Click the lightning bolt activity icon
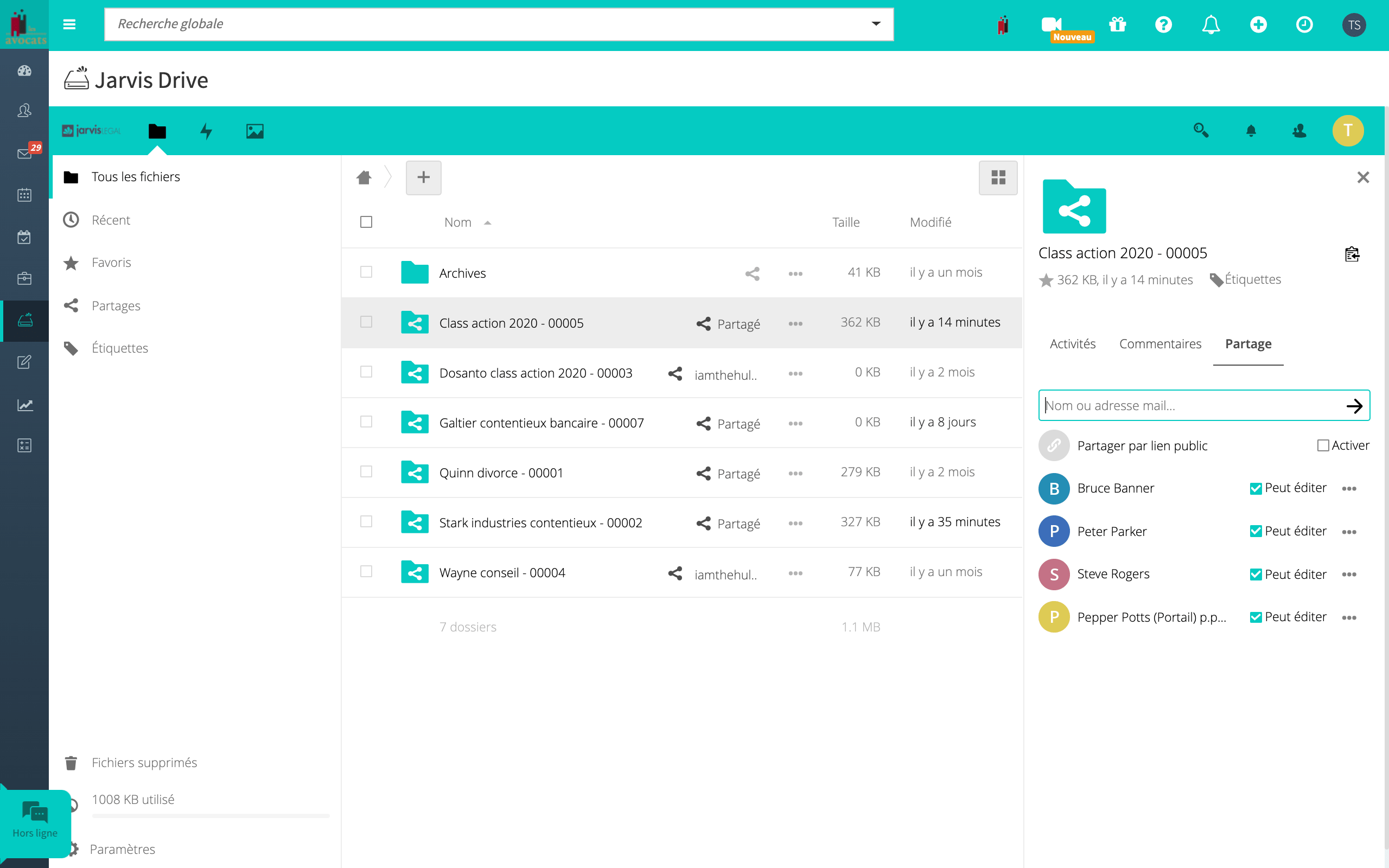Screen dimensions: 1389x868 [206, 131]
